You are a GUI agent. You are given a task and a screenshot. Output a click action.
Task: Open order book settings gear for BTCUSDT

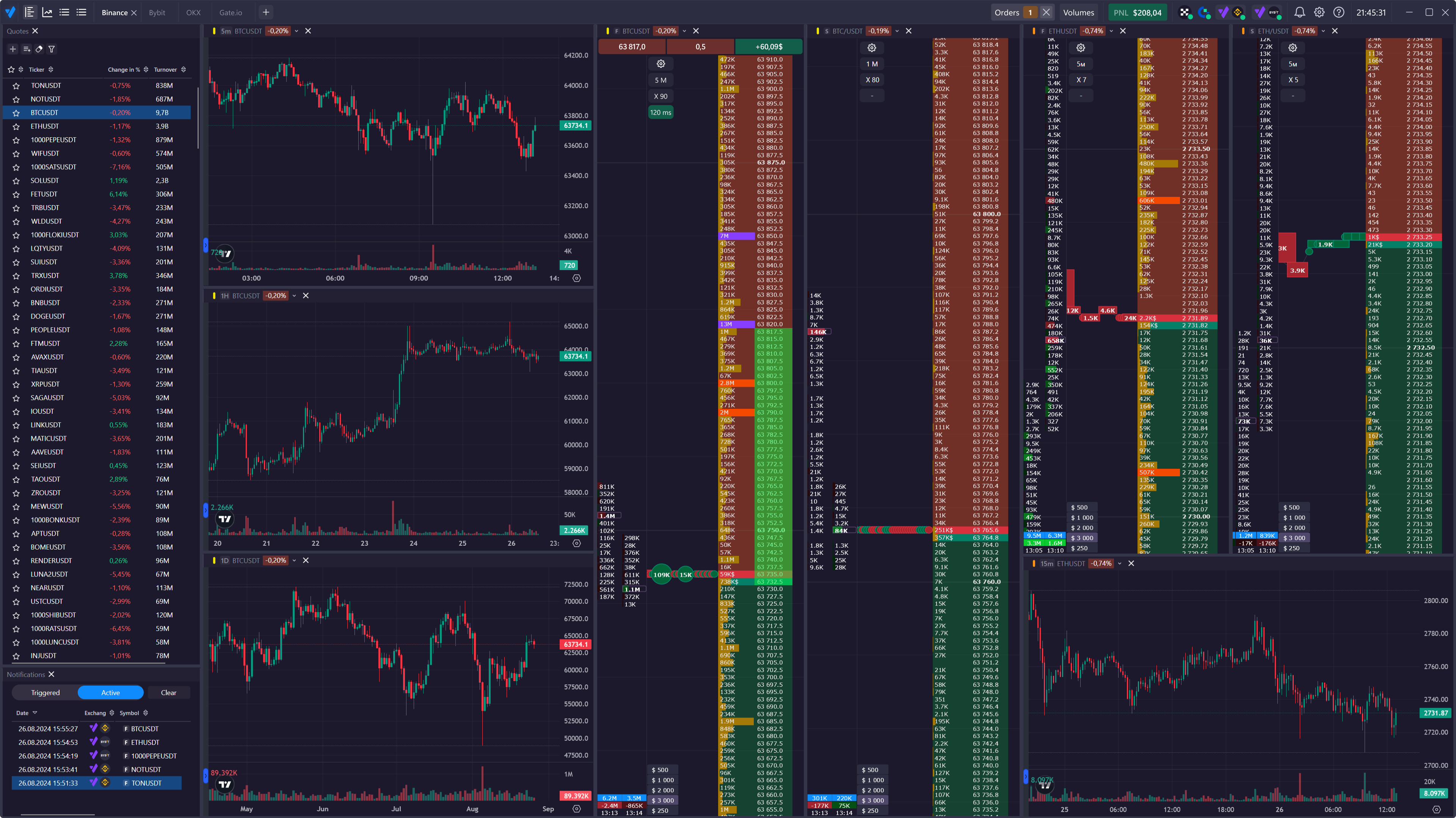pyautogui.click(x=661, y=64)
